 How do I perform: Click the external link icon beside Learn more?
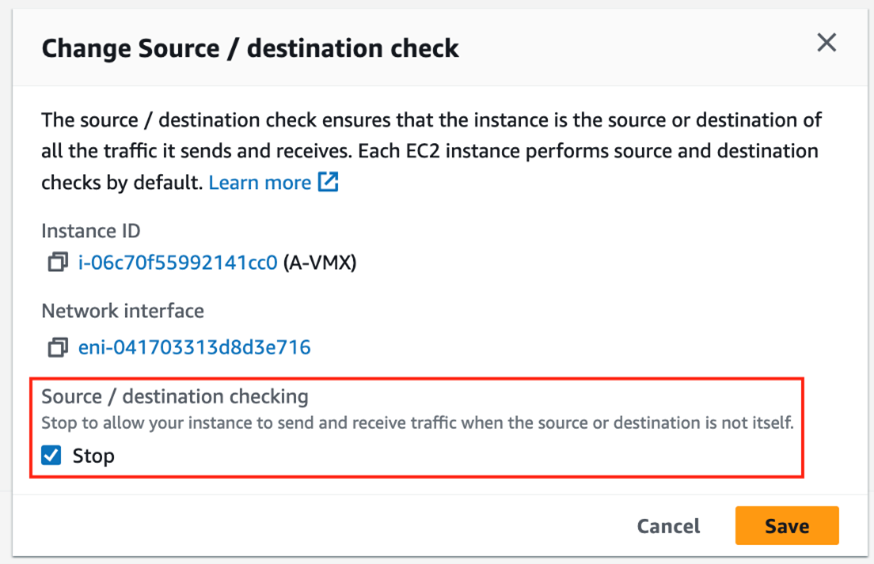[x=328, y=183]
